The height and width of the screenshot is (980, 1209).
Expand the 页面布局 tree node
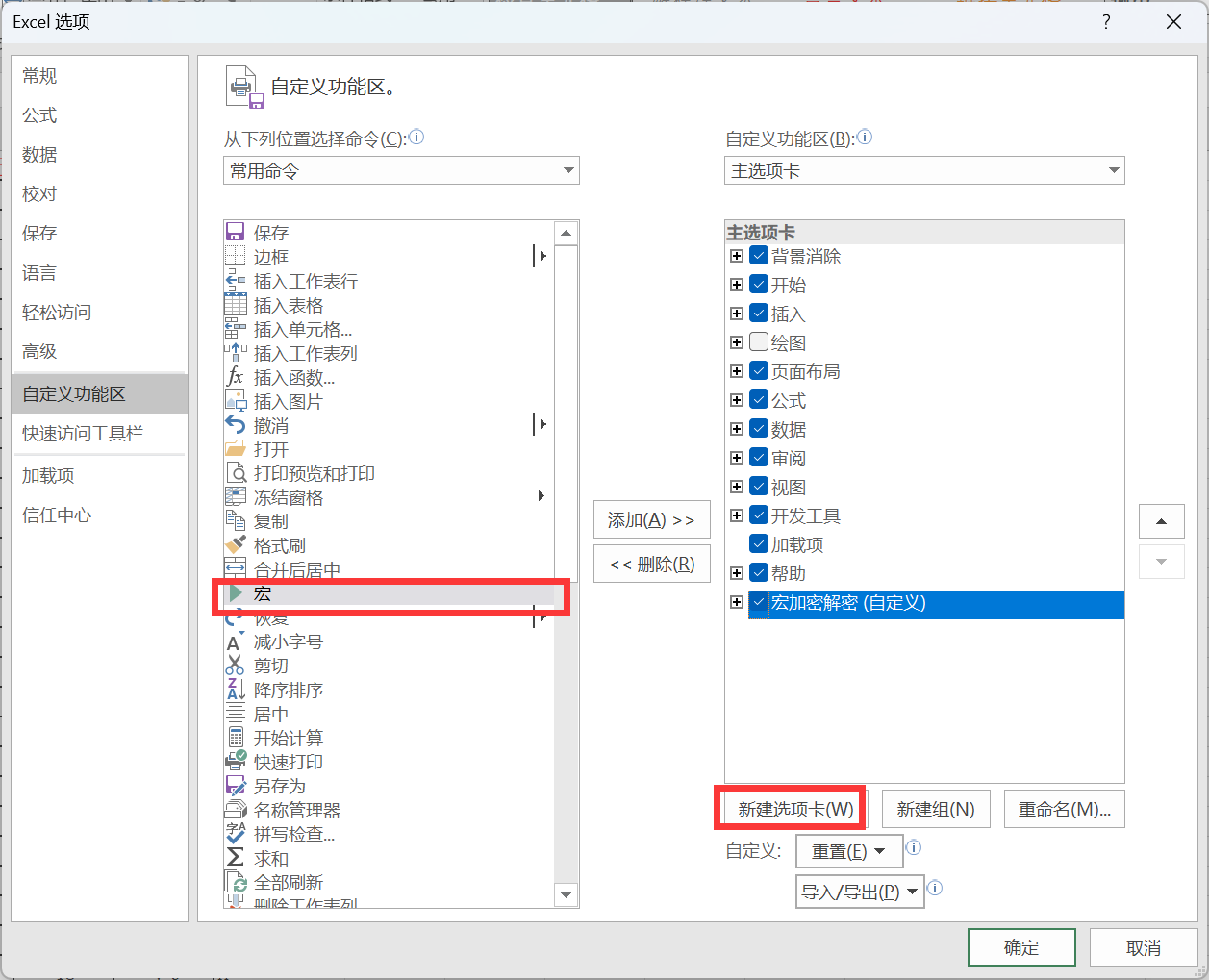(x=737, y=371)
